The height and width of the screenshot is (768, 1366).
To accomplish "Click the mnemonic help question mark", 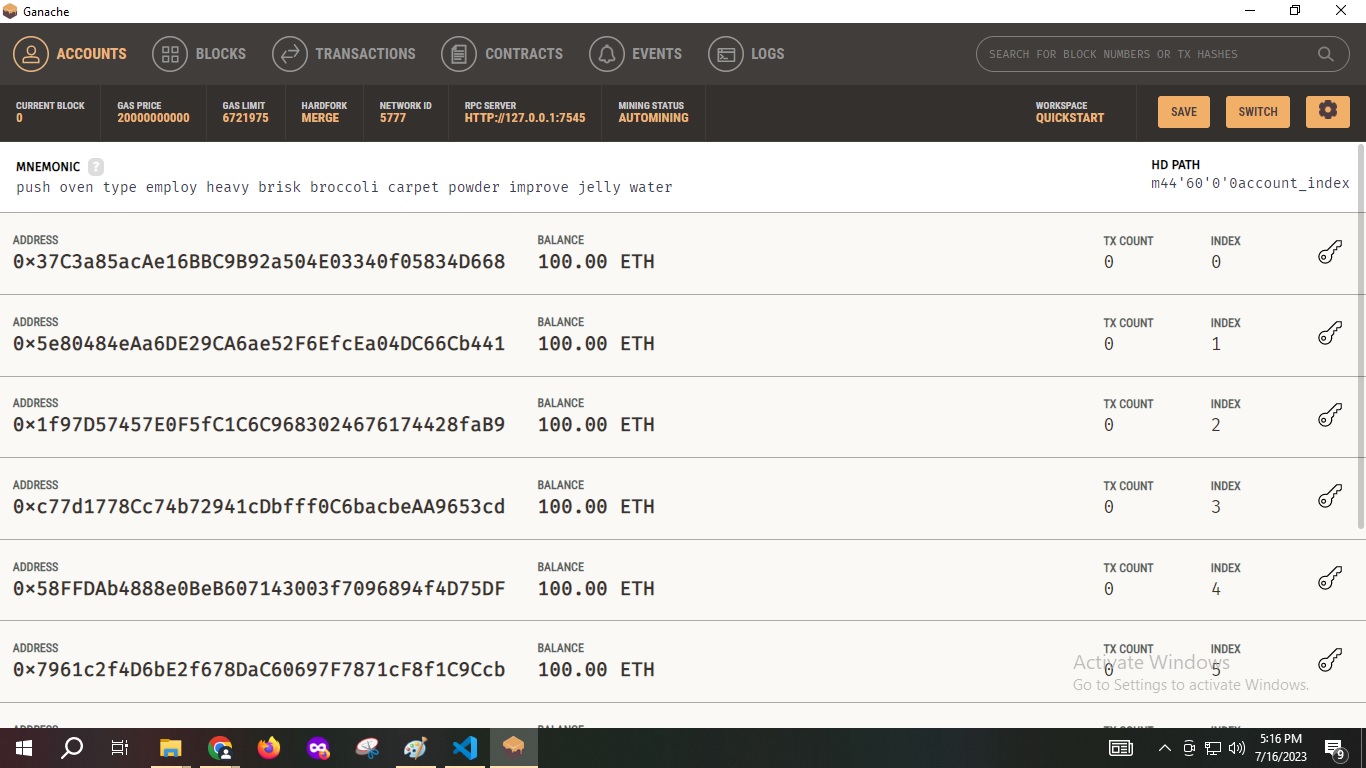I will click(95, 167).
